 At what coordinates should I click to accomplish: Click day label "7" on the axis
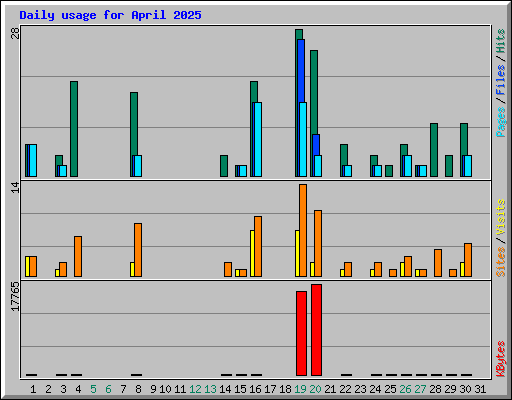[x=123, y=389]
